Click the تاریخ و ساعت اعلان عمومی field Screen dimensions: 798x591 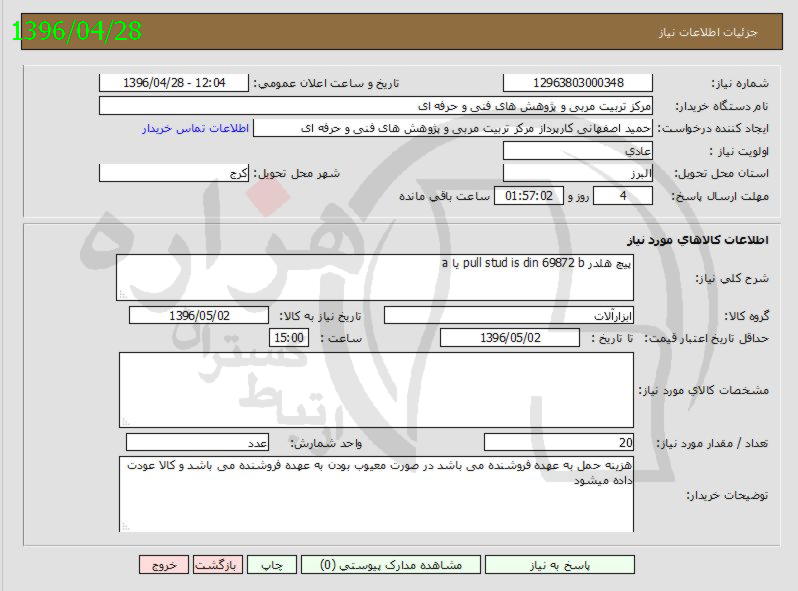(174, 83)
